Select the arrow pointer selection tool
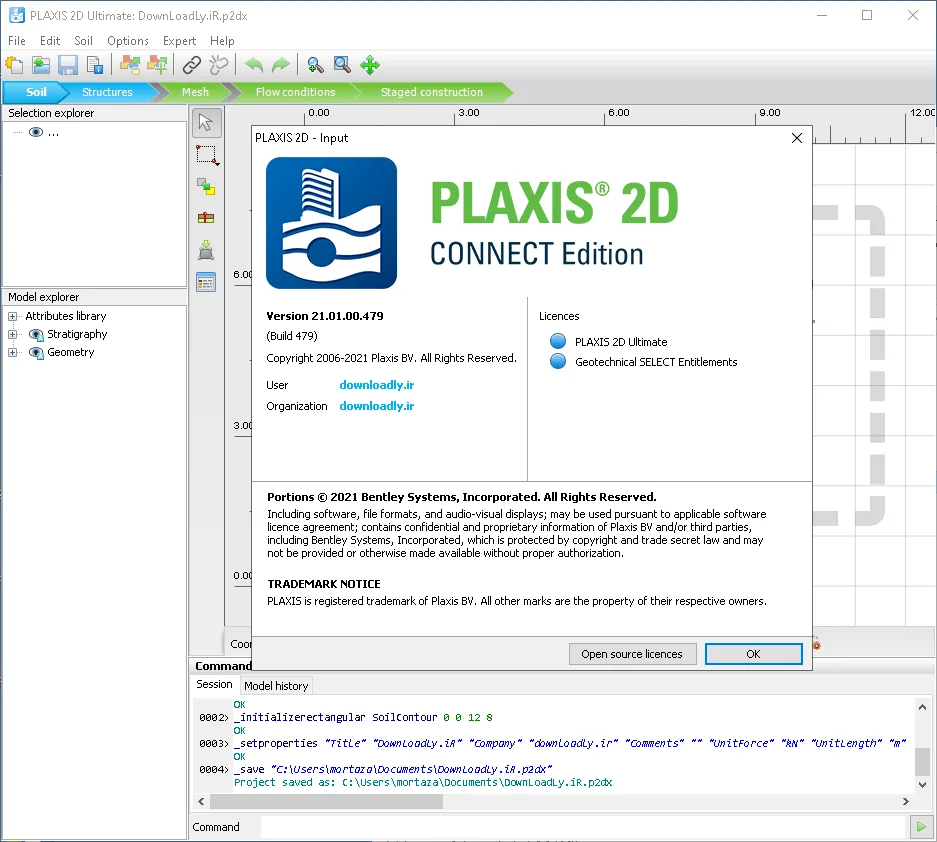 [206, 122]
